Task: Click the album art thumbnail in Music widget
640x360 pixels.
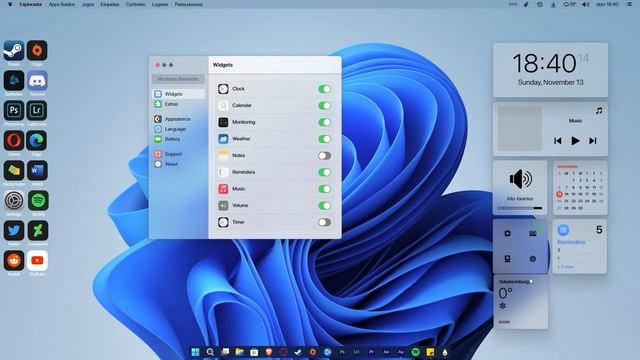Action: [520, 129]
